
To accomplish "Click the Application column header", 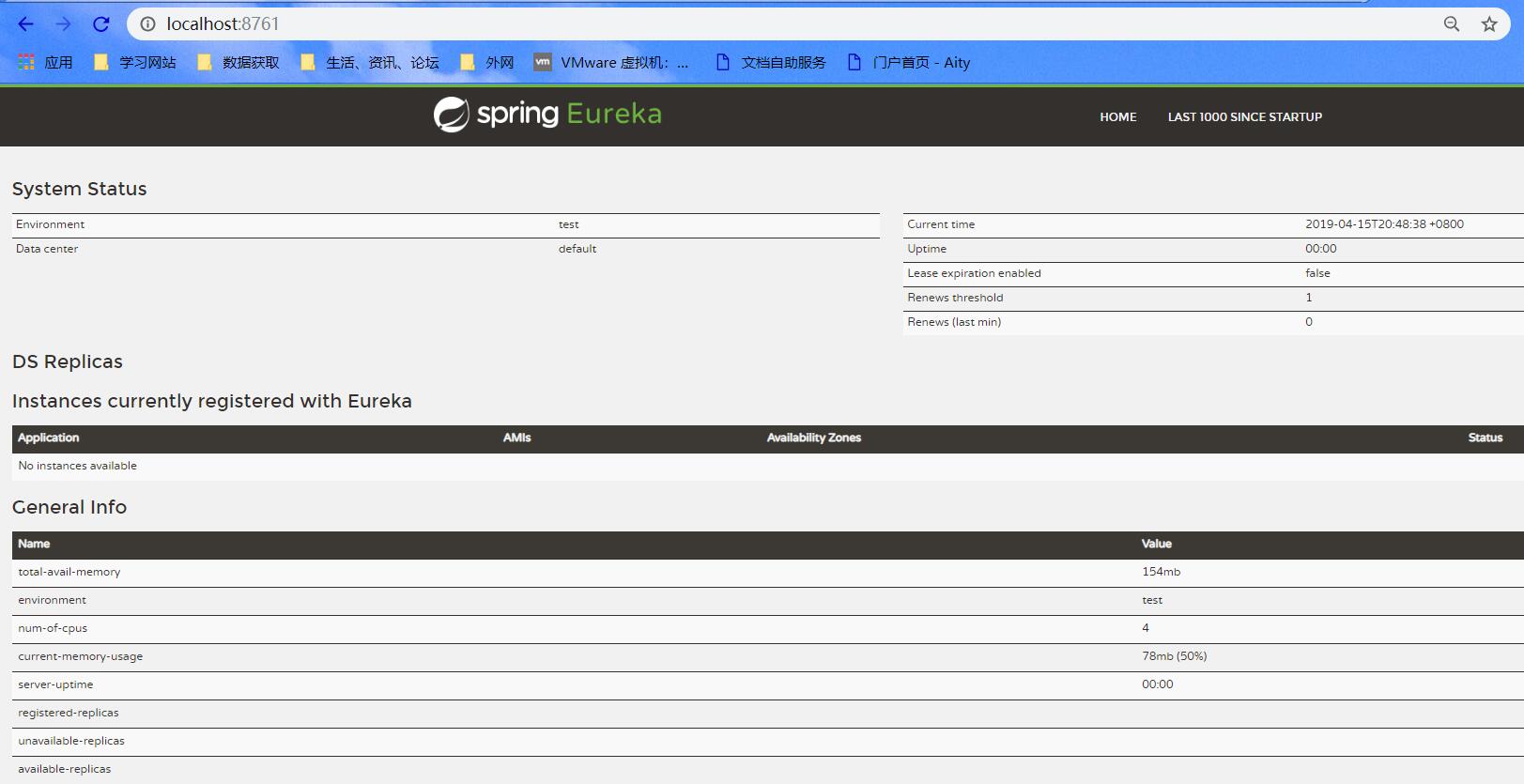I will pos(49,438).
